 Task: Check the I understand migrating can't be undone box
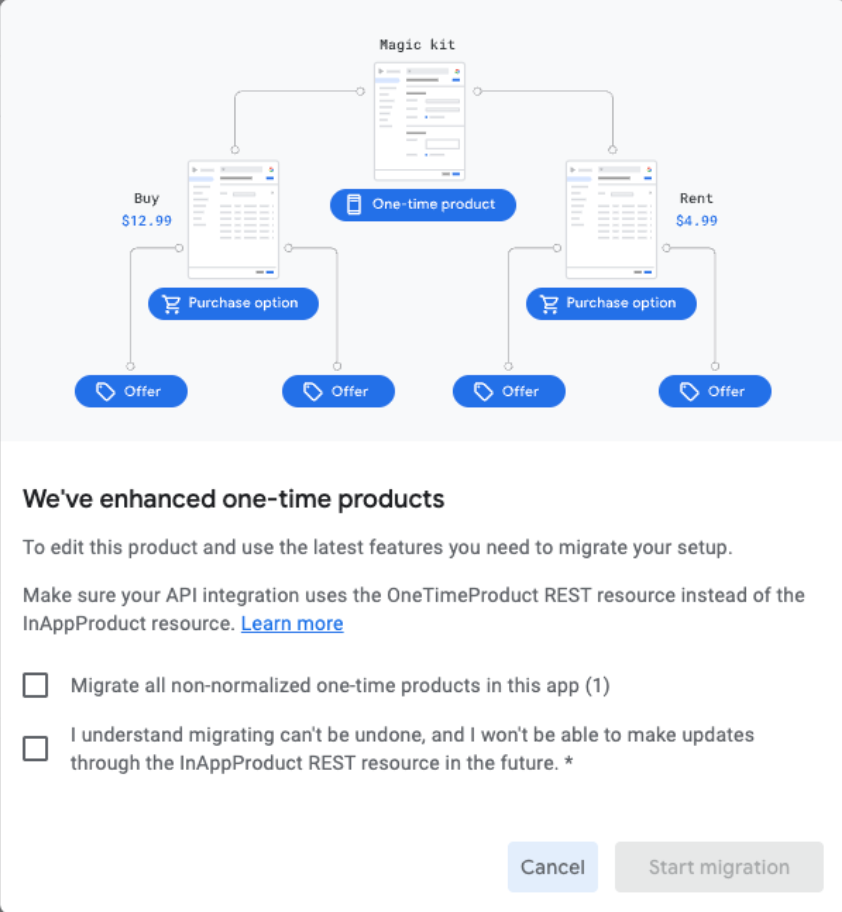(35, 749)
